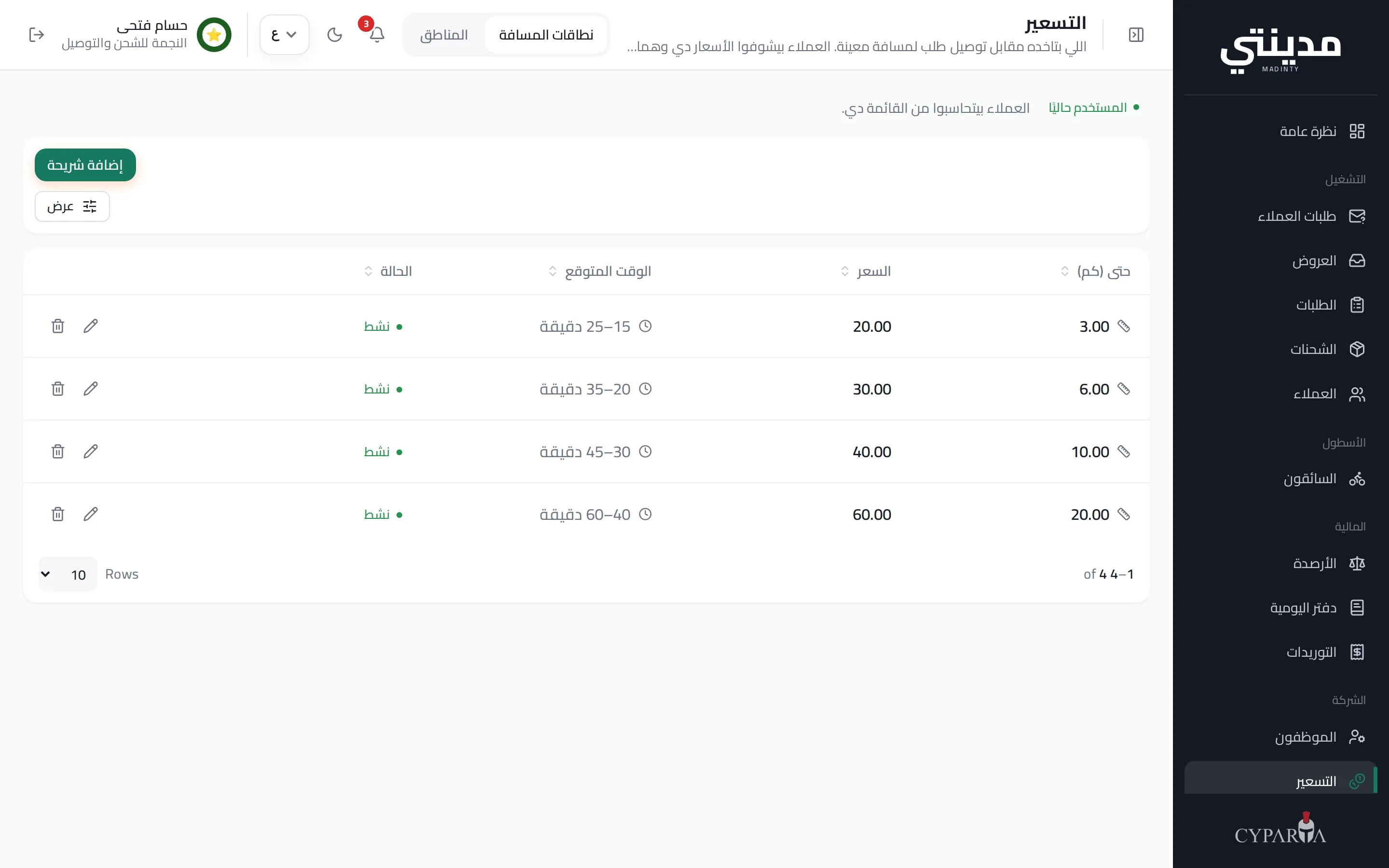The height and width of the screenshot is (868, 1389).
Task: Click إضافة شريحة button
Action: (85, 165)
